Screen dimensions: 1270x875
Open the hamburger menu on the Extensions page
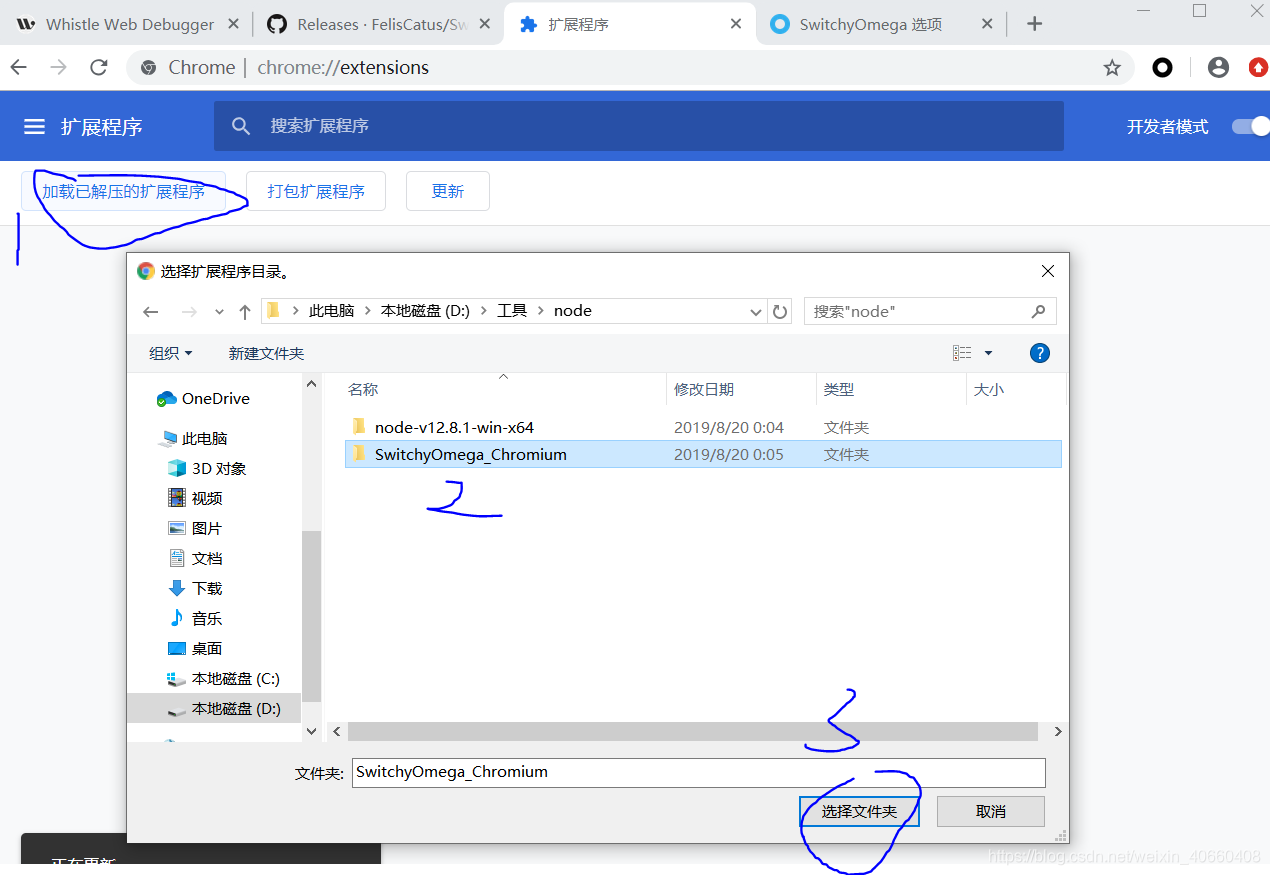tap(35, 127)
